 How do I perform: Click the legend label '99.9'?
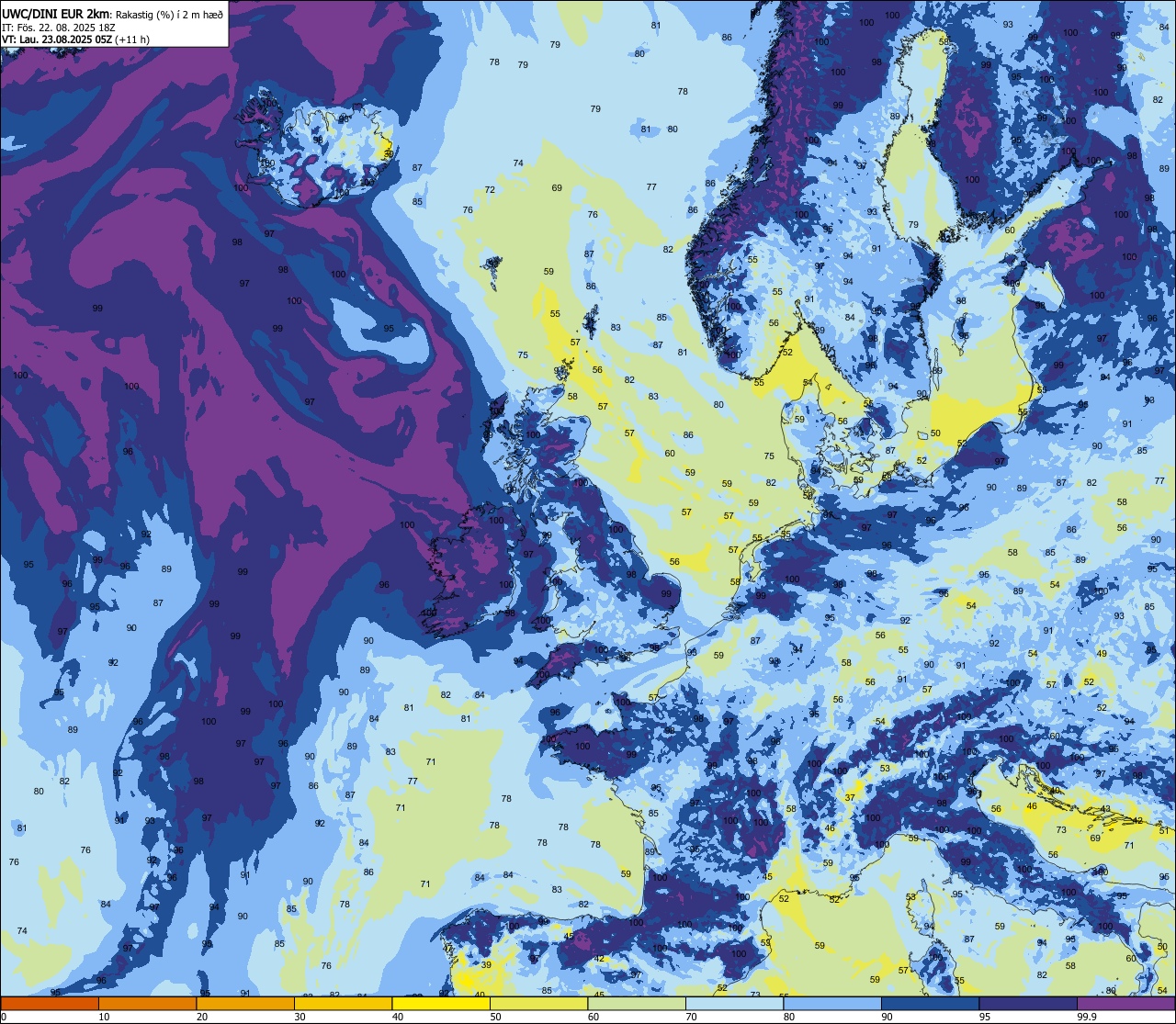tap(1087, 1017)
